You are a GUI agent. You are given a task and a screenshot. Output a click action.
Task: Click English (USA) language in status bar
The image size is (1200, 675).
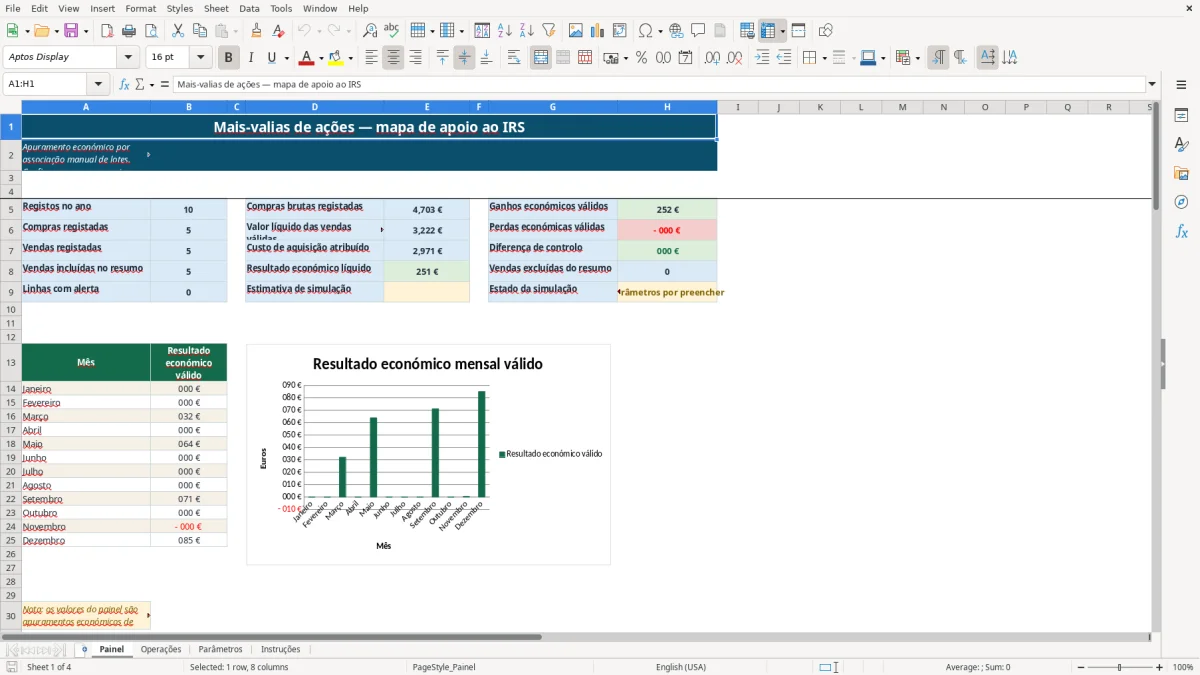(x=680, y=667)
